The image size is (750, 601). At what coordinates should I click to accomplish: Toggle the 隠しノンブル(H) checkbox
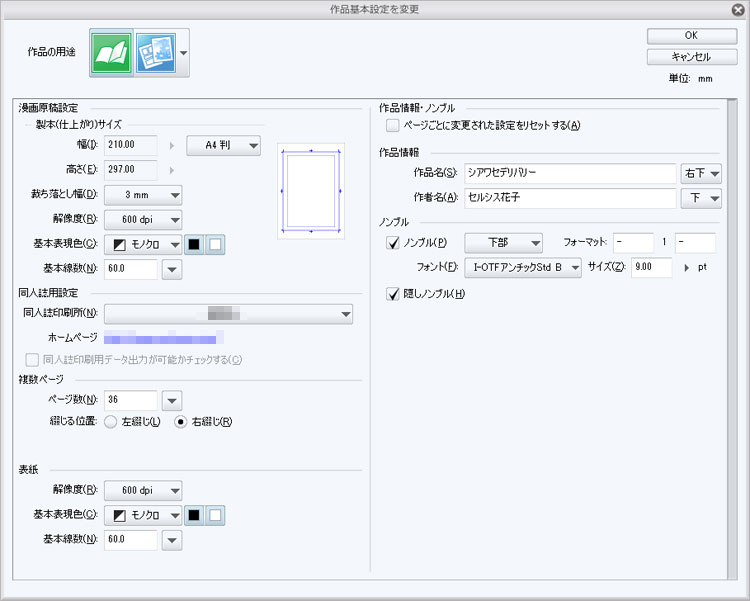(393, 294)
